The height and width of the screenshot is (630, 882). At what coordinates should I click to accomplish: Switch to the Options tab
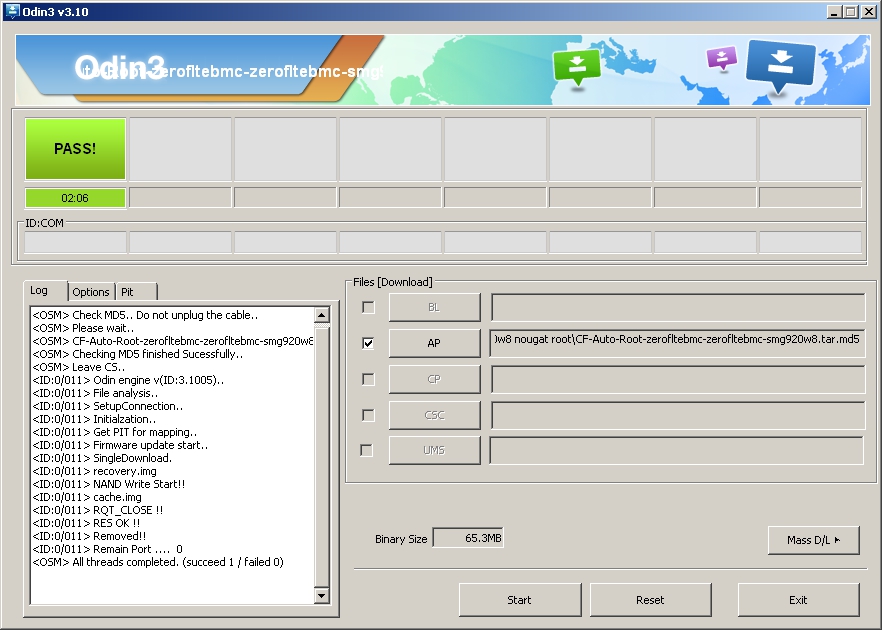[x=91, y=292]
